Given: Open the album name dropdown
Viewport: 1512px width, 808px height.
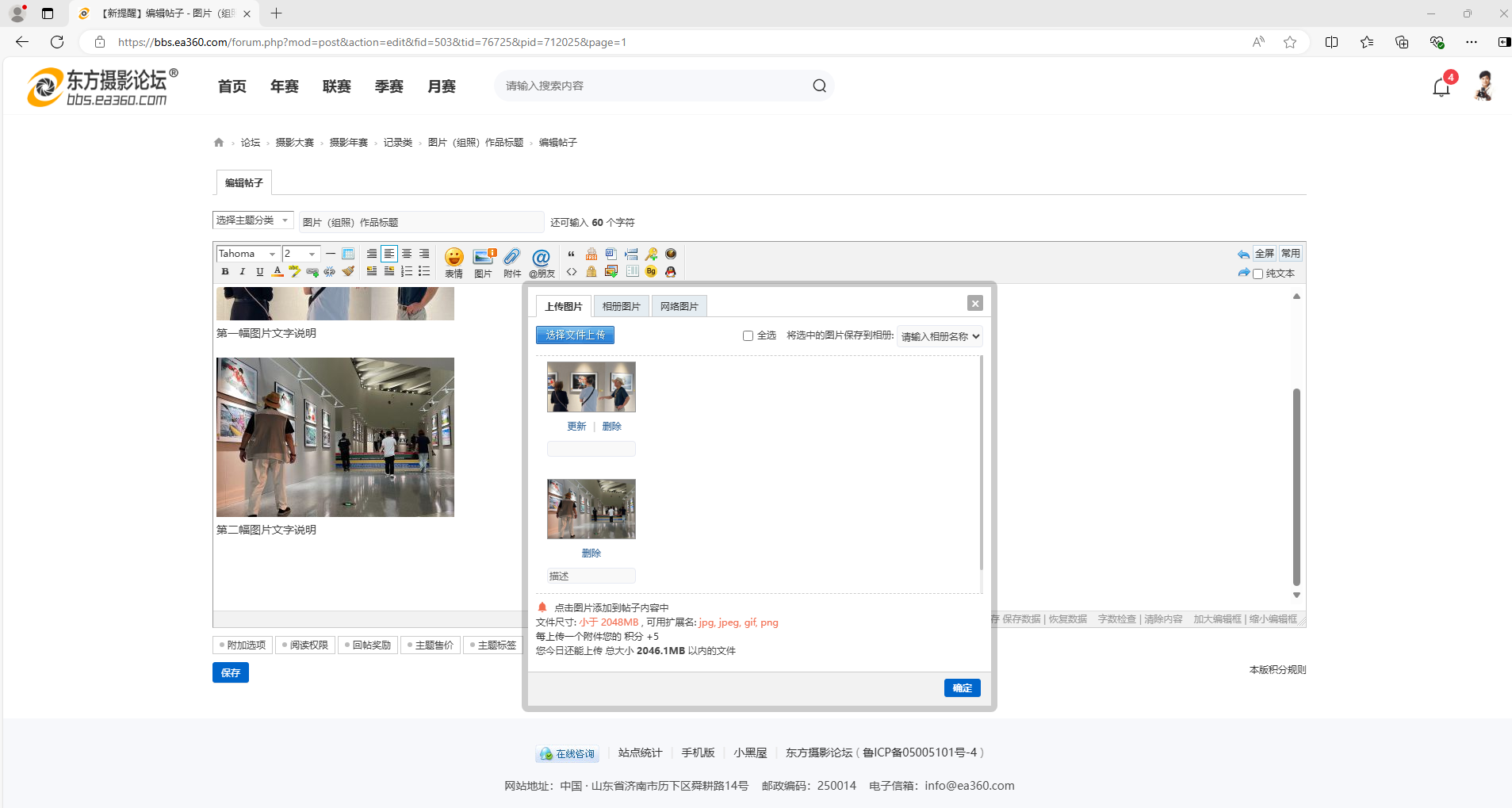Looking at the screenshot, I should (940, 336).
